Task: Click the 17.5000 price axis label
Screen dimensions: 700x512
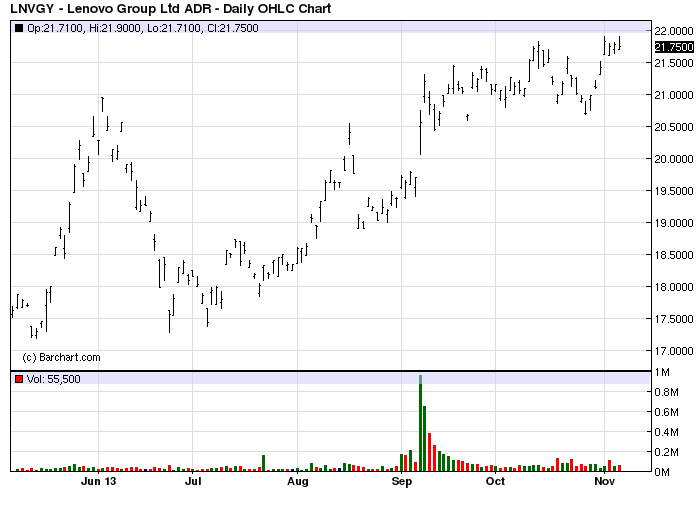Action: coord(674,319)
